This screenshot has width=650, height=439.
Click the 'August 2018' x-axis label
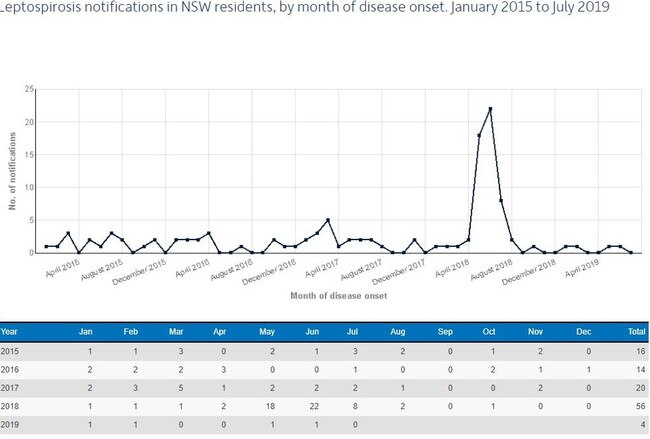click(491, 269)
